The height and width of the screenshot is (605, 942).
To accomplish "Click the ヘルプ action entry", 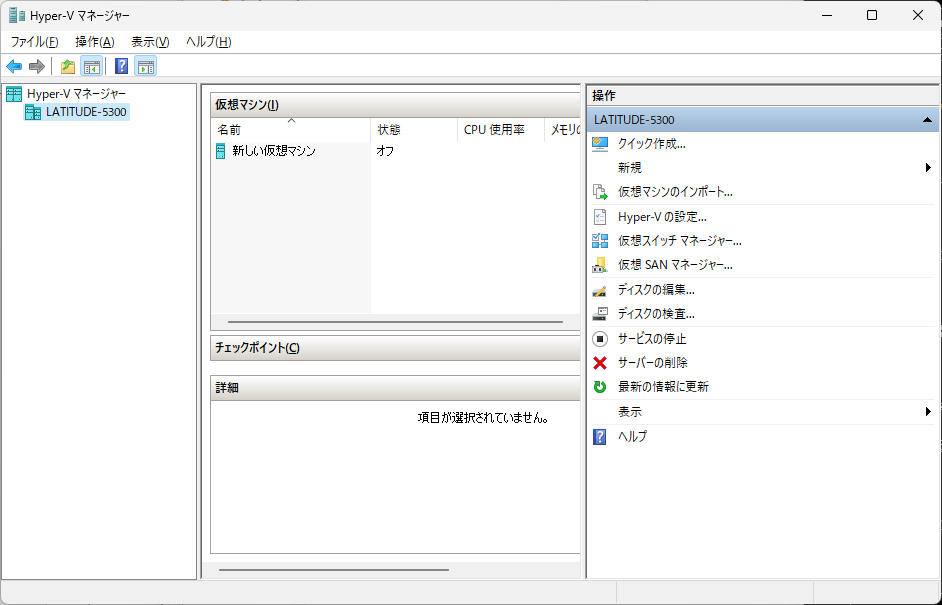I will point(633,437).
